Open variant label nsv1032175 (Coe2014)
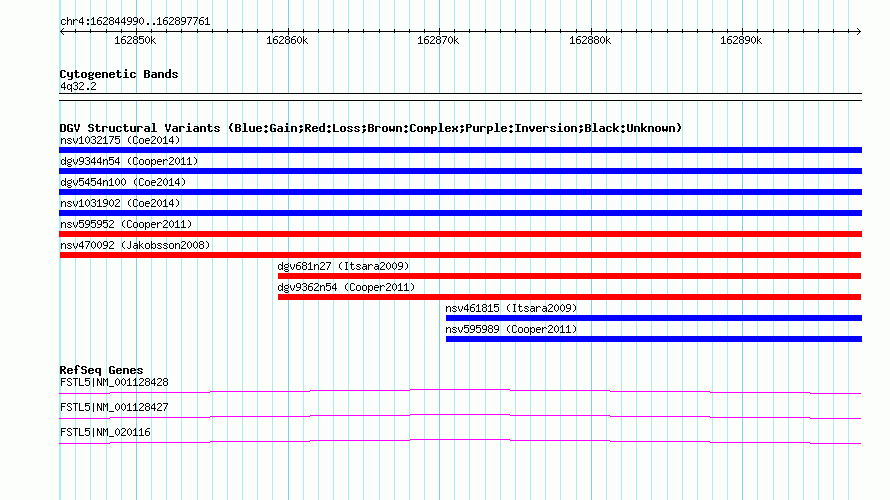890x500 pixels. coord(120,140)
